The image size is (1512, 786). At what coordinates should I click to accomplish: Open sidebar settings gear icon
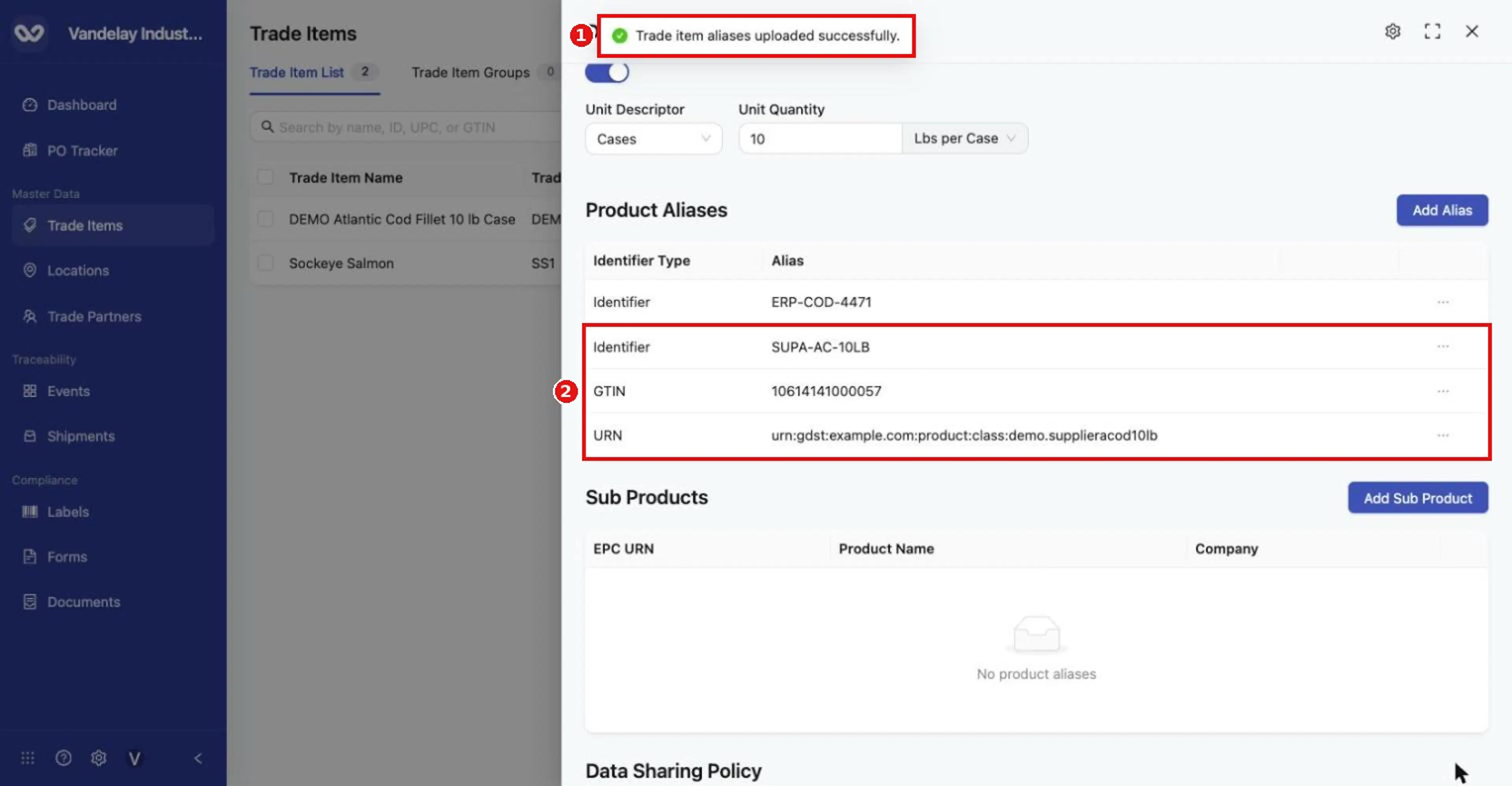click(98, 757)
